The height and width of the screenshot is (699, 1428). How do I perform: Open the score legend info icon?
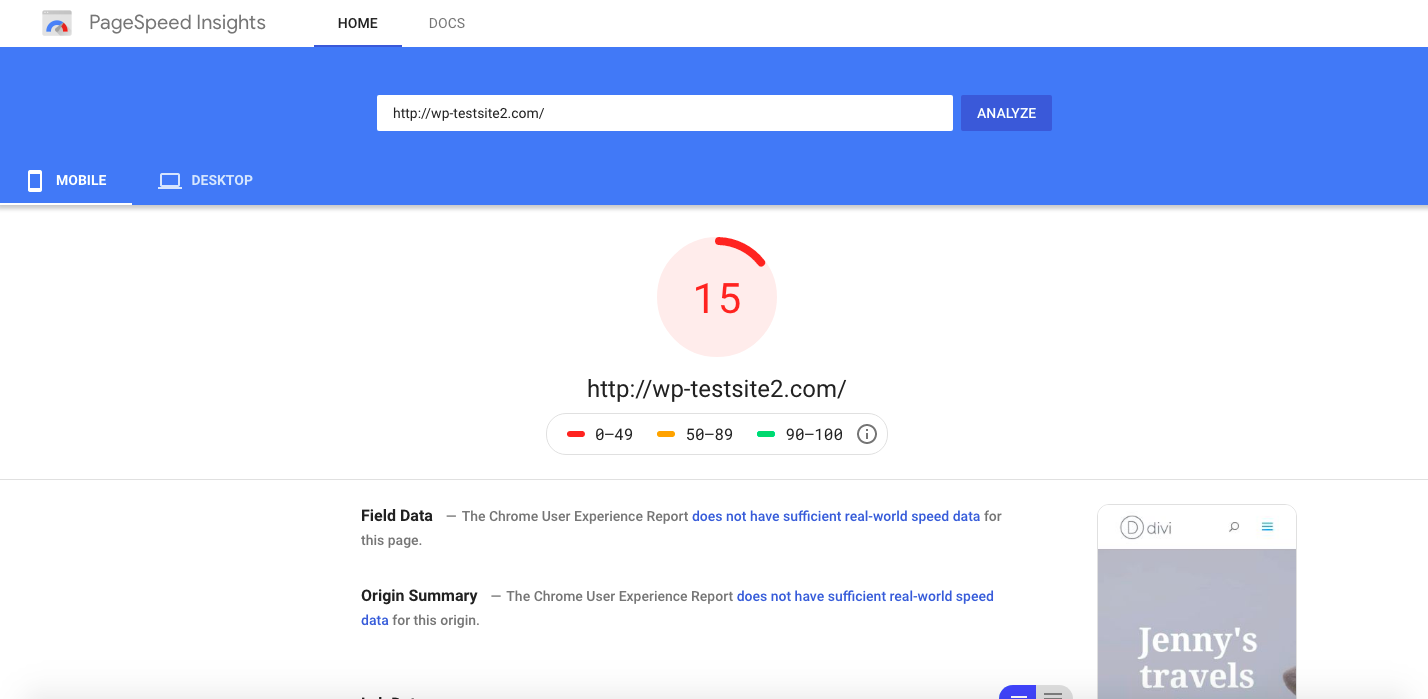(866, 434)
